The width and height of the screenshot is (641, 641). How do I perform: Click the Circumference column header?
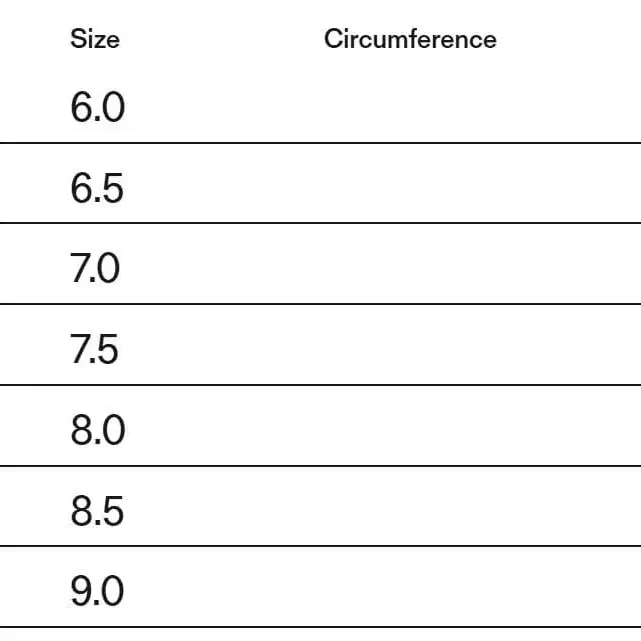(x=410, y=40)
